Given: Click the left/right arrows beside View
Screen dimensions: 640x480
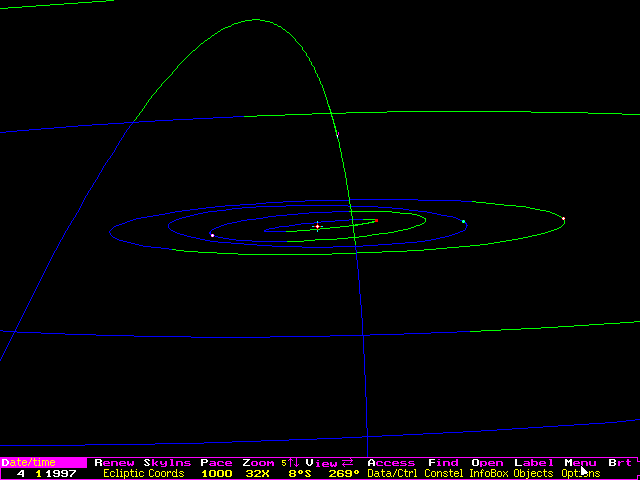Looking at the screenshot, I should (x=348, y=463).
